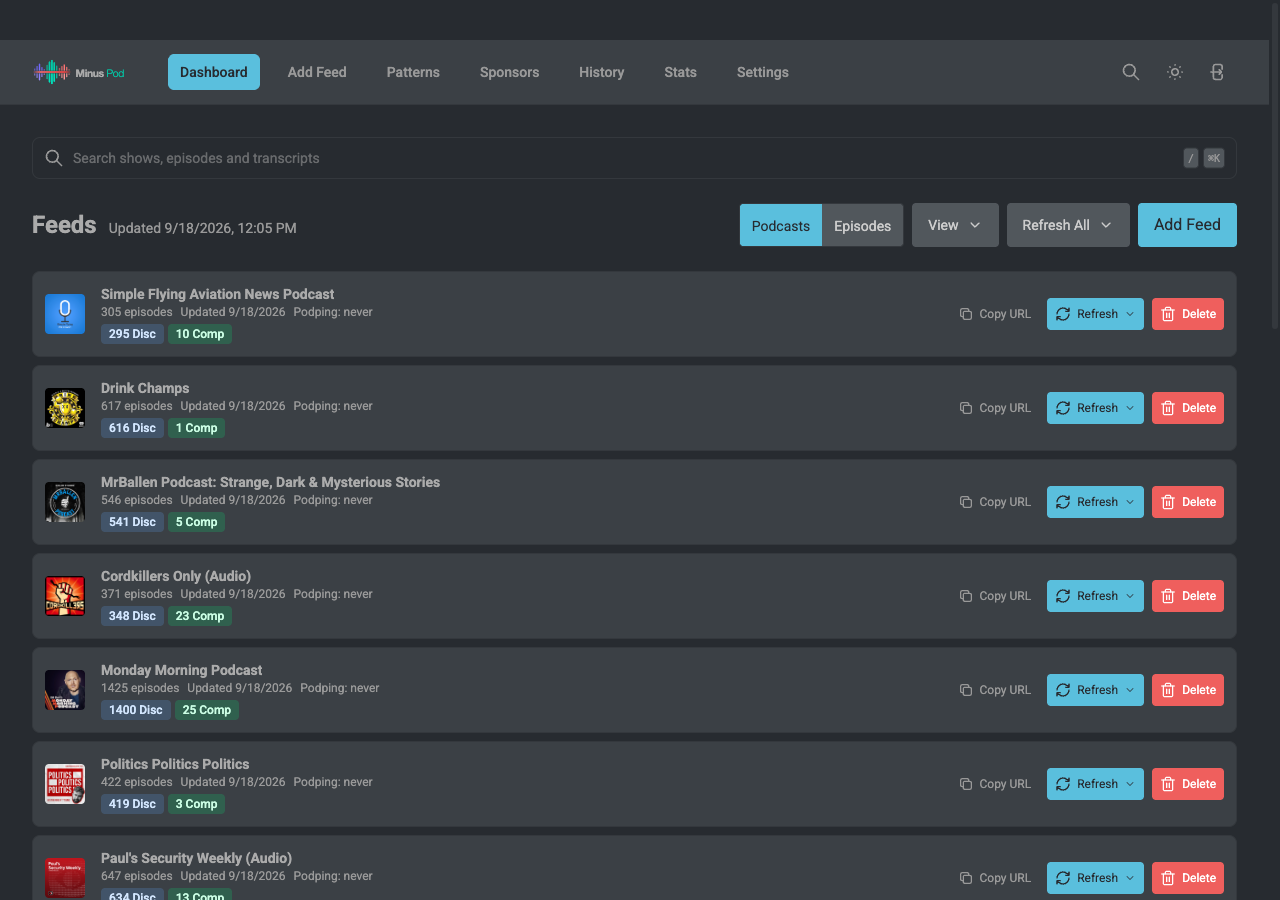Open Drink Champs artwork thumbnail
The image size is (1280, 900).
pyautogui.click(x=65, y=408)
